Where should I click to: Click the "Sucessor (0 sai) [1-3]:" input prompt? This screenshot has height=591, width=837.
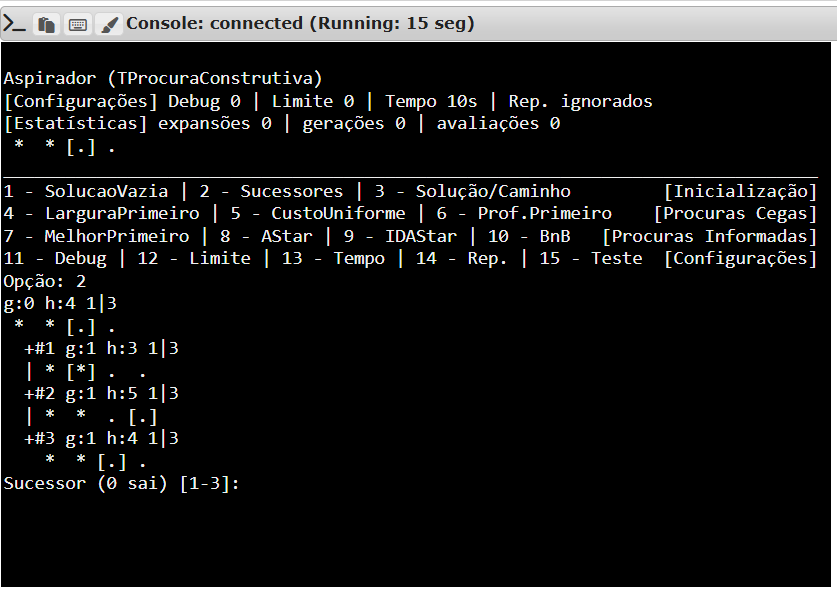122,484
